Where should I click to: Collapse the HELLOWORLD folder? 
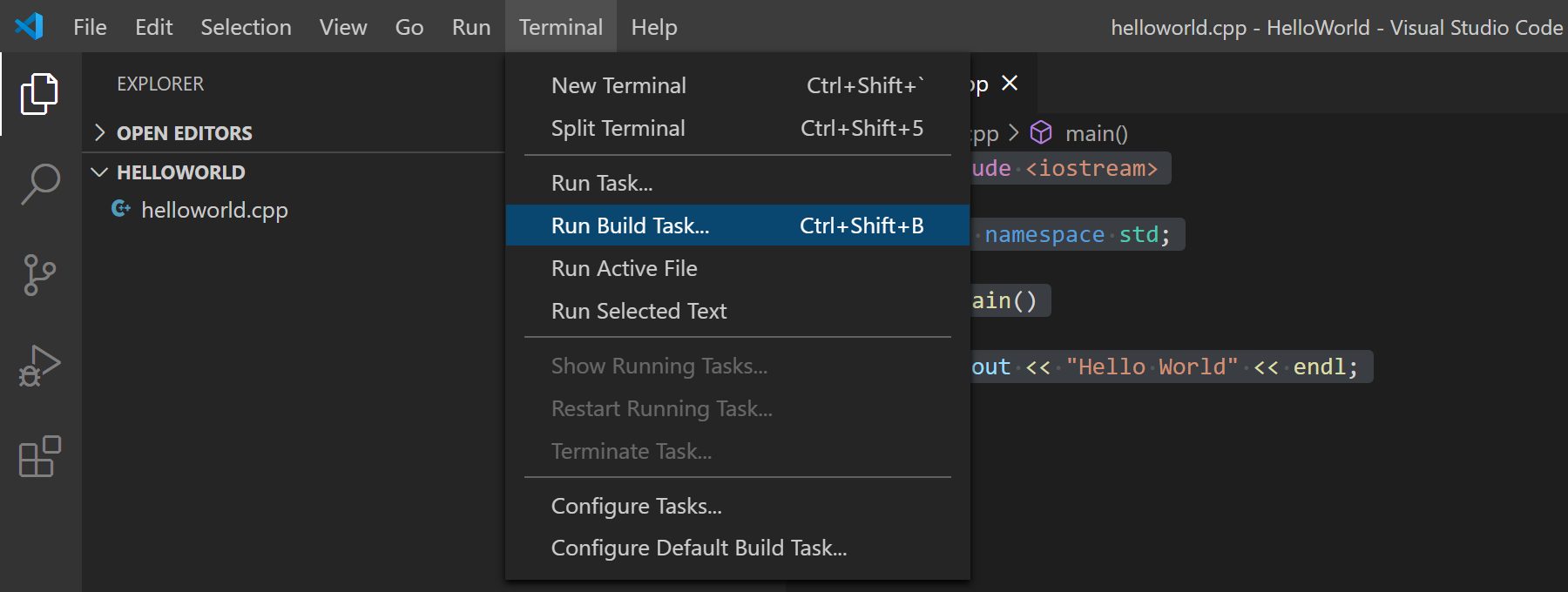tap(98, 172)
